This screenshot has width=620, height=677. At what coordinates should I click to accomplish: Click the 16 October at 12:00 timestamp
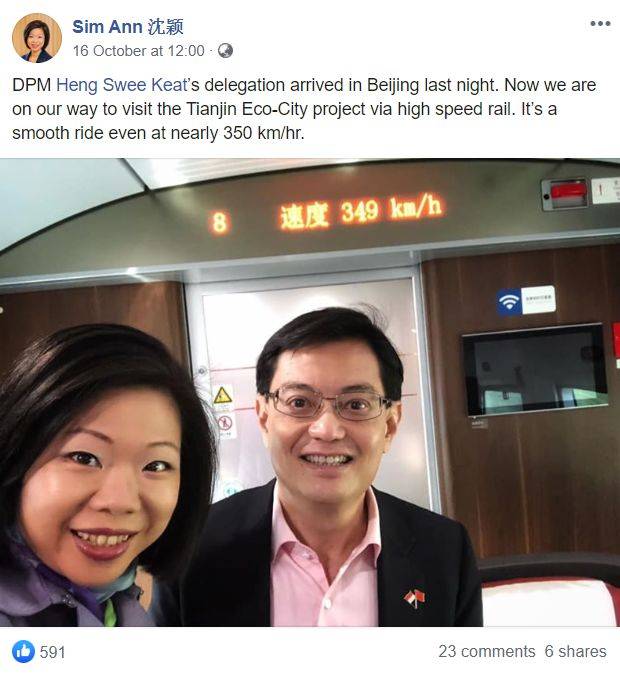[139, 51]
